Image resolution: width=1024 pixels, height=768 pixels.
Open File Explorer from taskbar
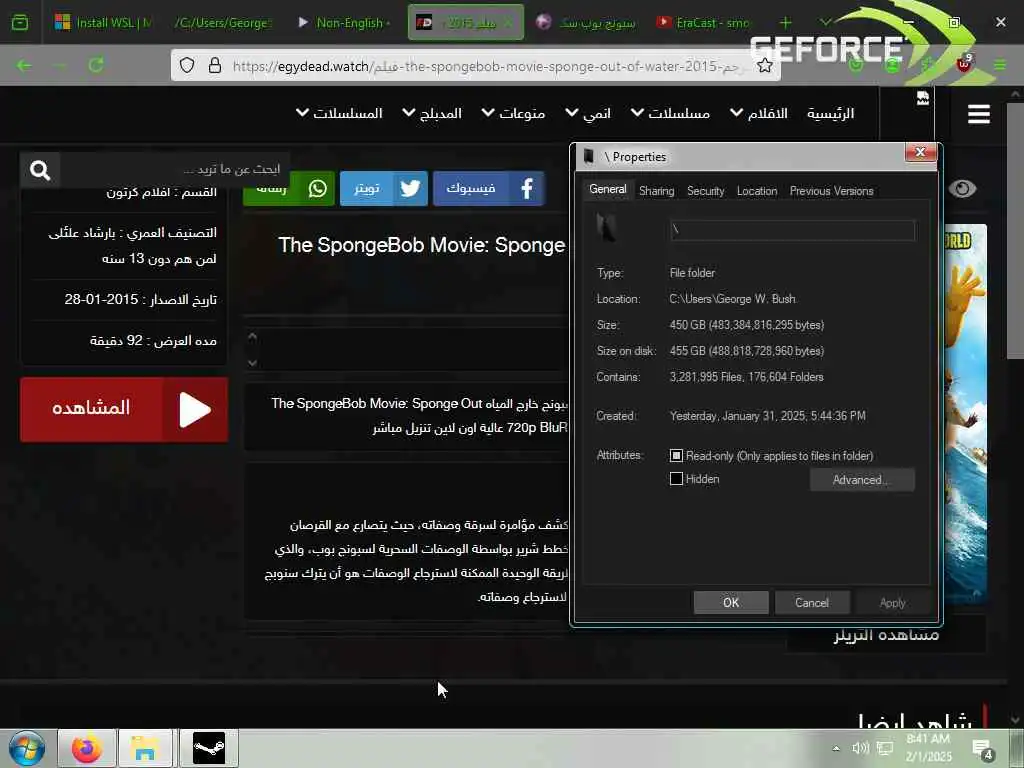pos(144,748)
